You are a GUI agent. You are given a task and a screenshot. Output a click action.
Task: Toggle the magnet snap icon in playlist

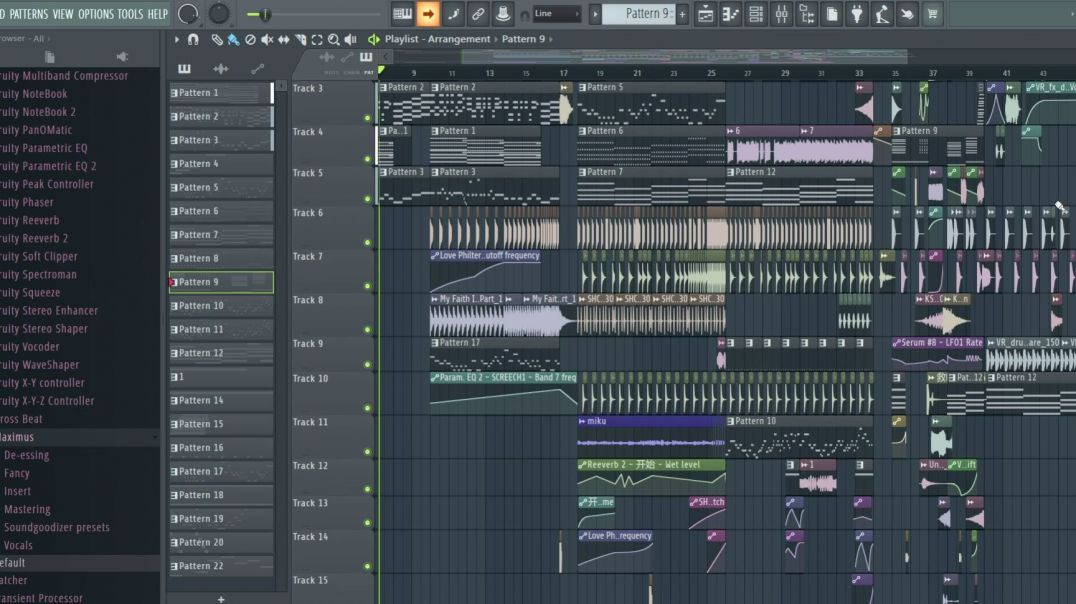point(194,40)
